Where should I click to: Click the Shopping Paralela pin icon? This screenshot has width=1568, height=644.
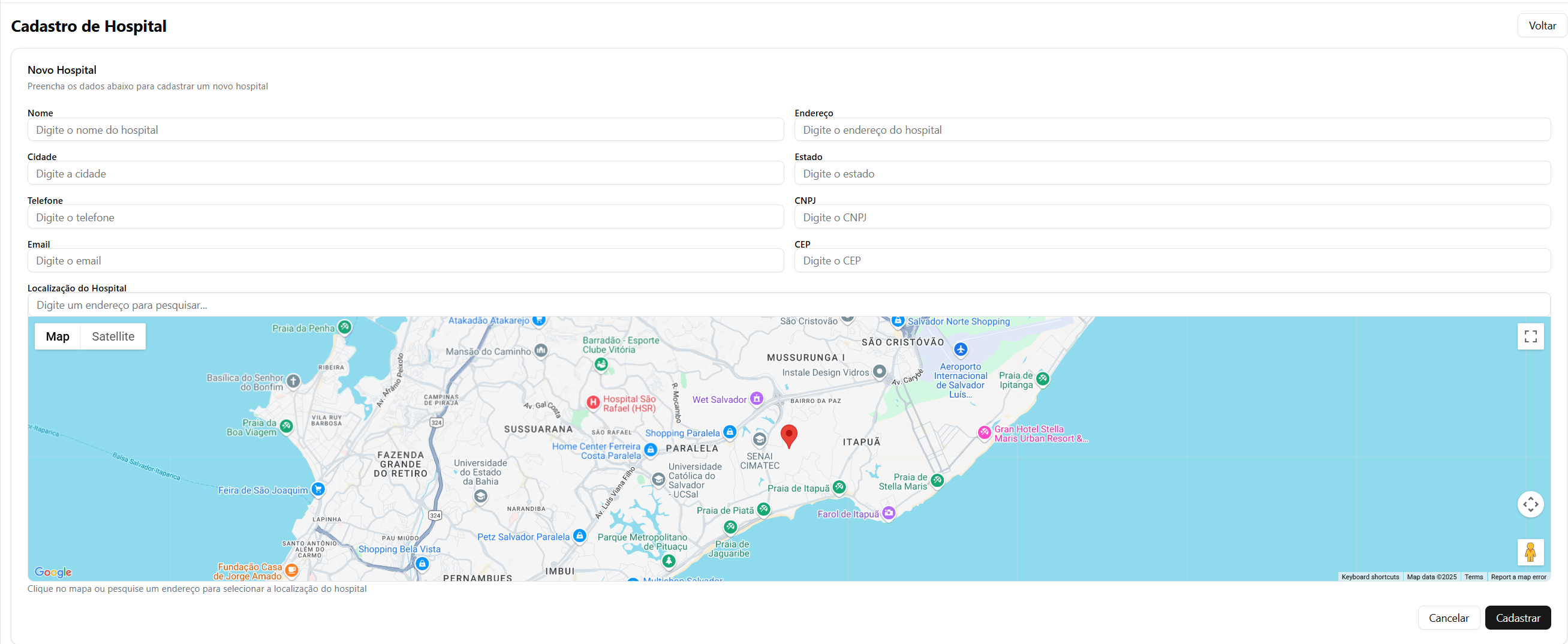[x=730, y=432]
